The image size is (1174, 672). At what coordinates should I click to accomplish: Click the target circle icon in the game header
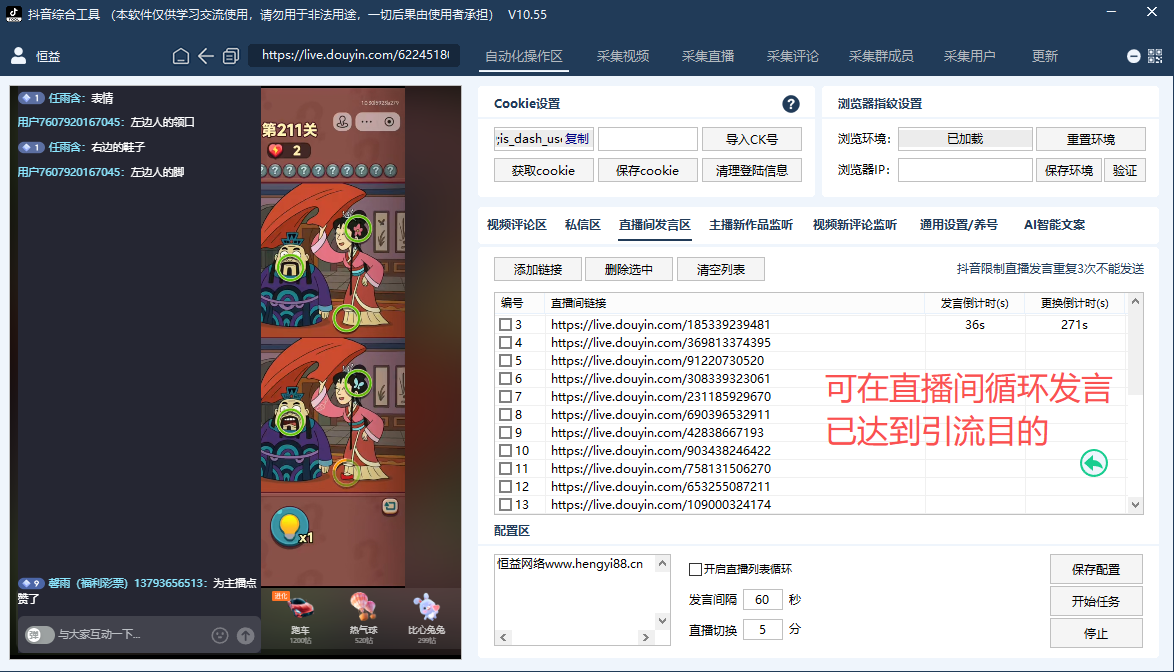click(x=389, y=121)
